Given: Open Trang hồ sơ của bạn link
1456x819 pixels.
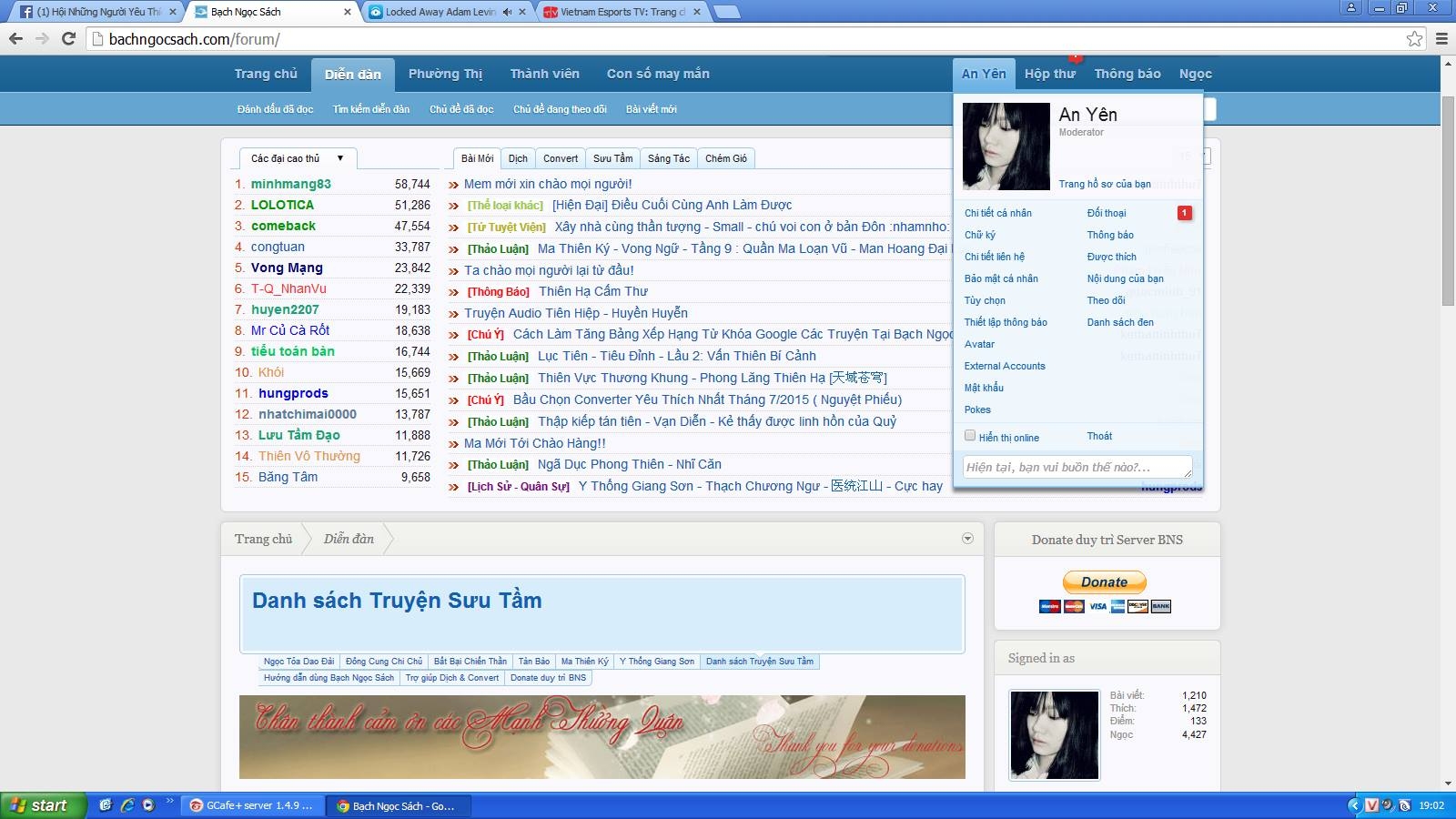Looking at the screenshot, I should [x=1104, y=184].
